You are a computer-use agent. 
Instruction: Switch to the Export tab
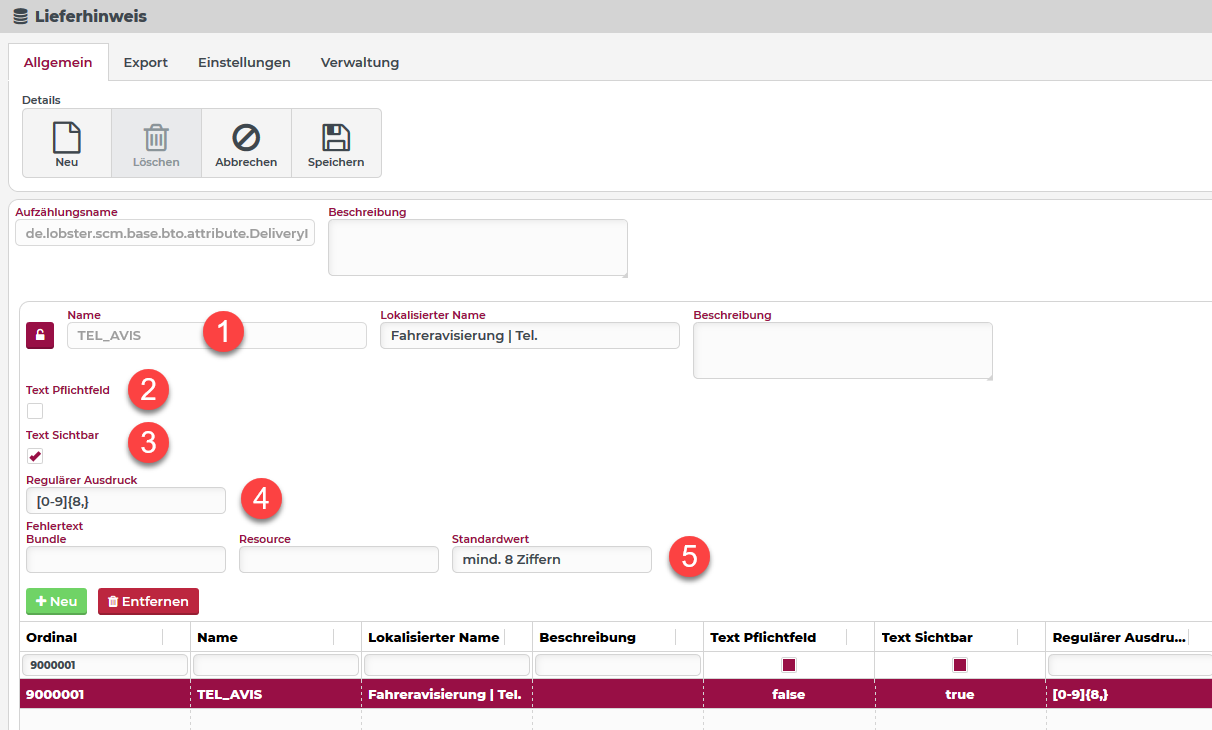click(x=145, y=62)
